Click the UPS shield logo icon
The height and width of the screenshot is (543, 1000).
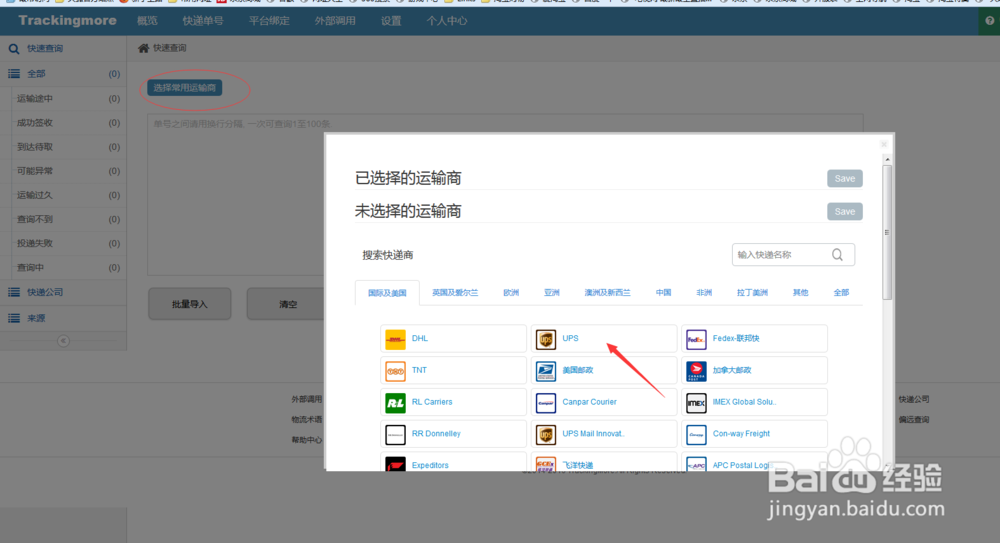point(546,339)
